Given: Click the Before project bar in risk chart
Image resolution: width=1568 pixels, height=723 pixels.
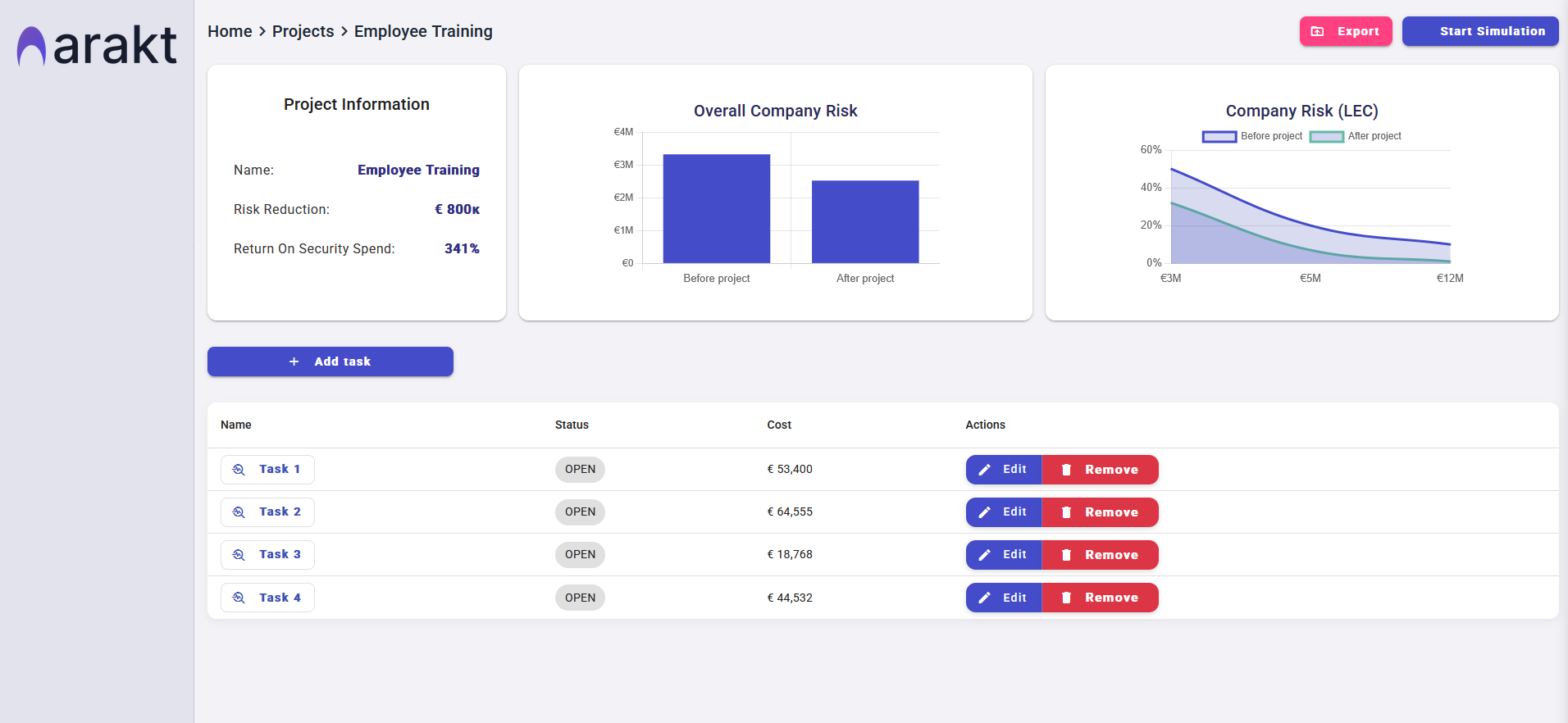Looking at the screenshot, I should (716, 209).
